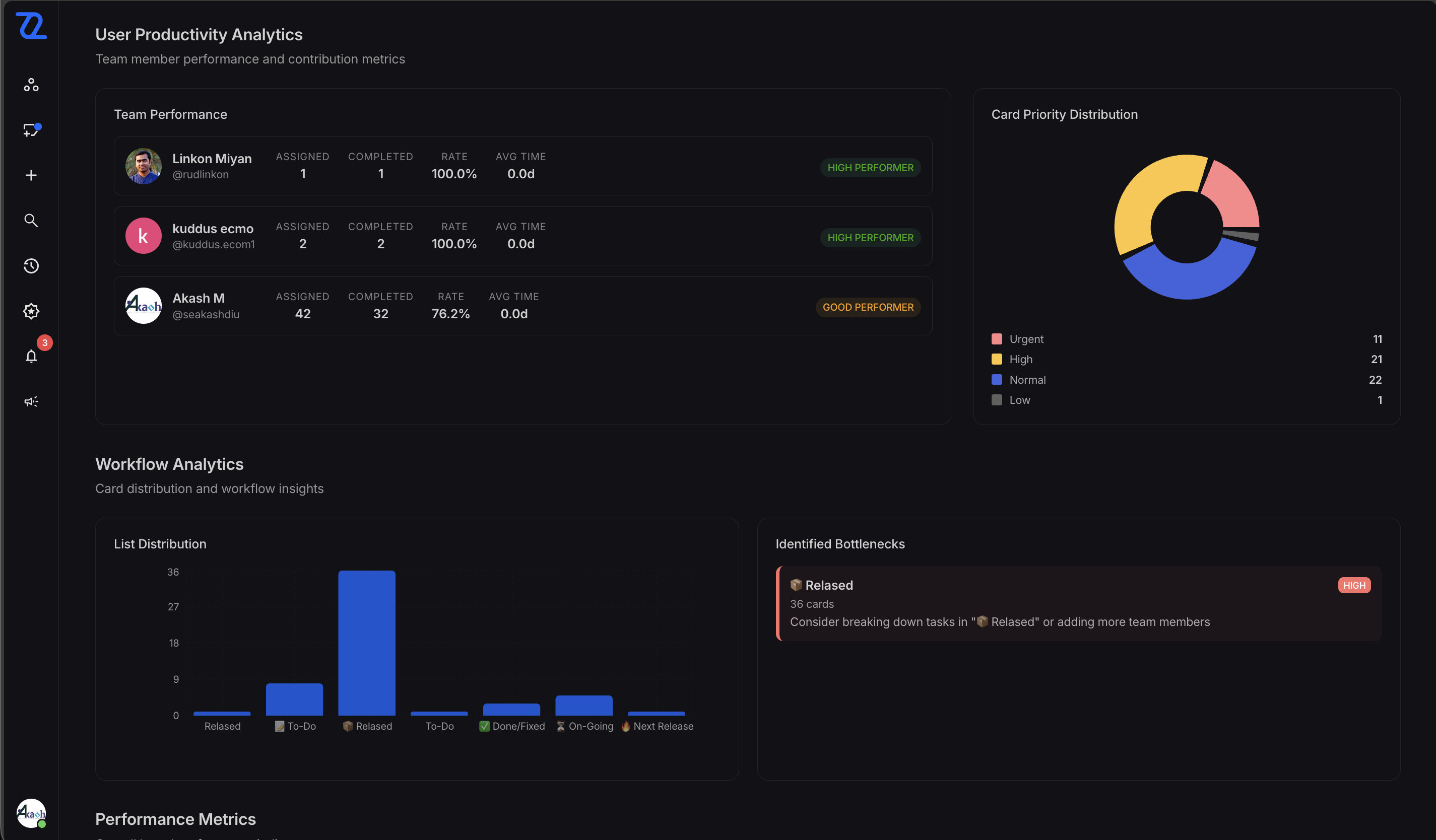Click the app logo in sidebar

[x=31, y=26]
